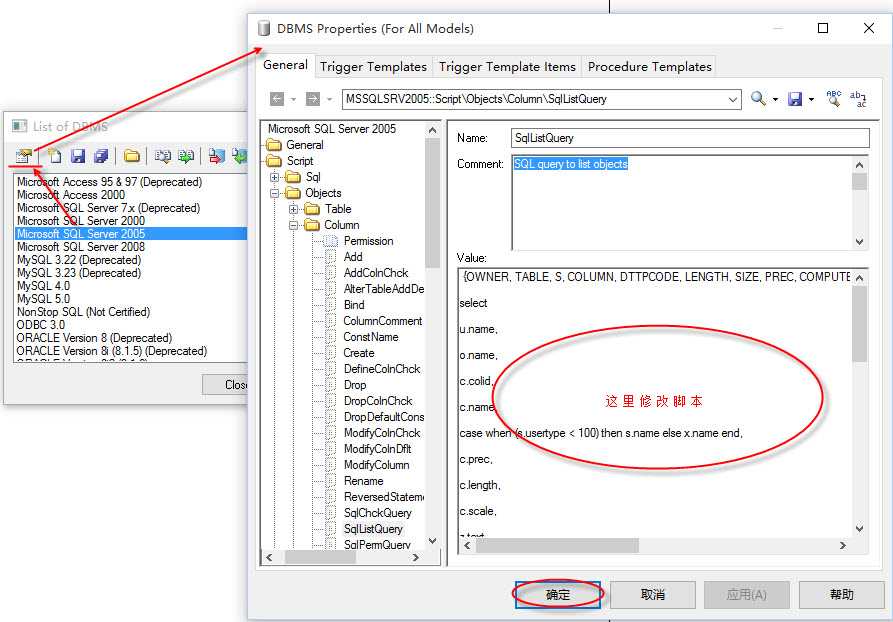
Task: Close the DBMS Properties window
Action: click(869, 28)
